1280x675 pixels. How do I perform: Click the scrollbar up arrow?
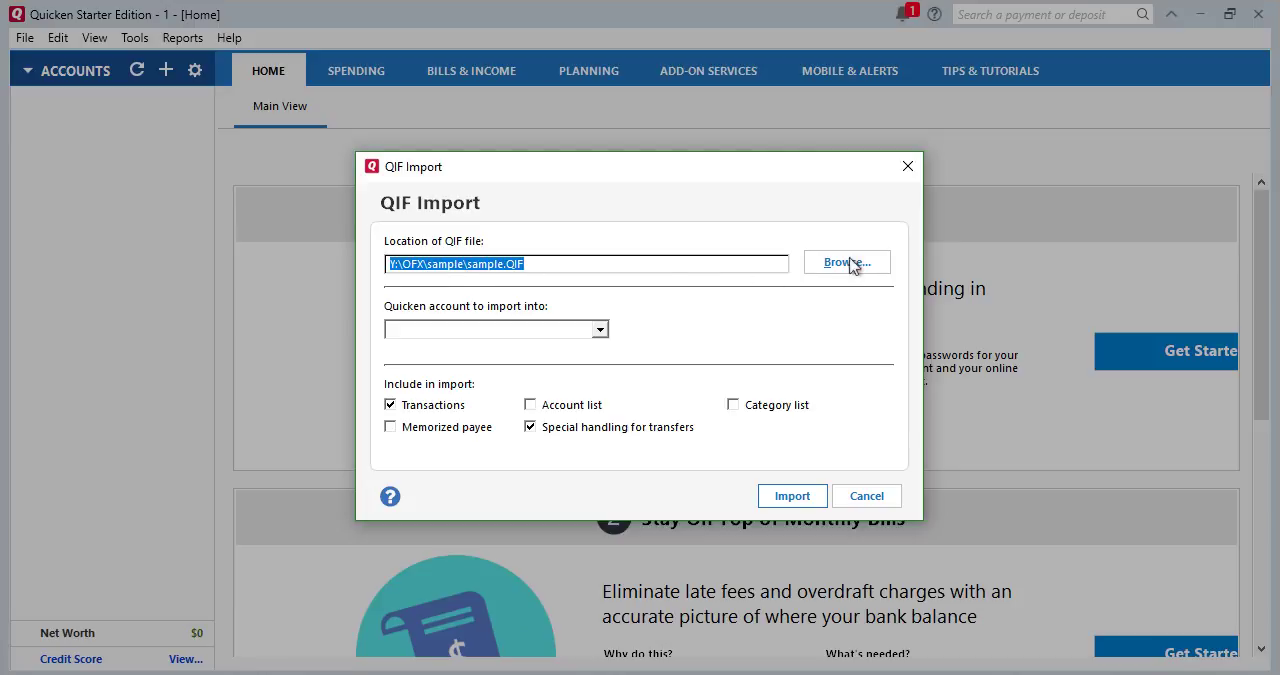[1261, 182]
